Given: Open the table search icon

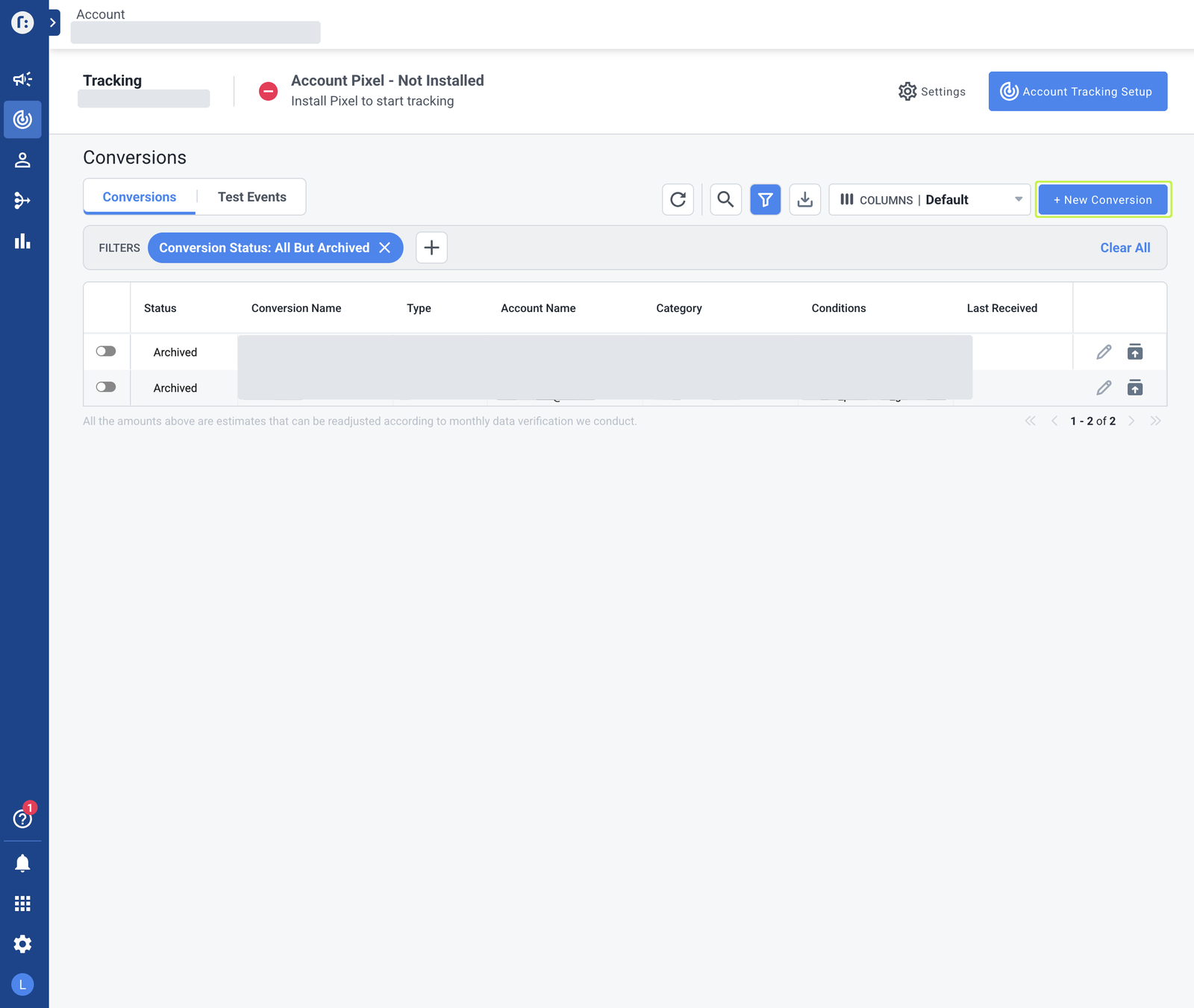Looking at the screenshot, I should click(x=725, y=199).
